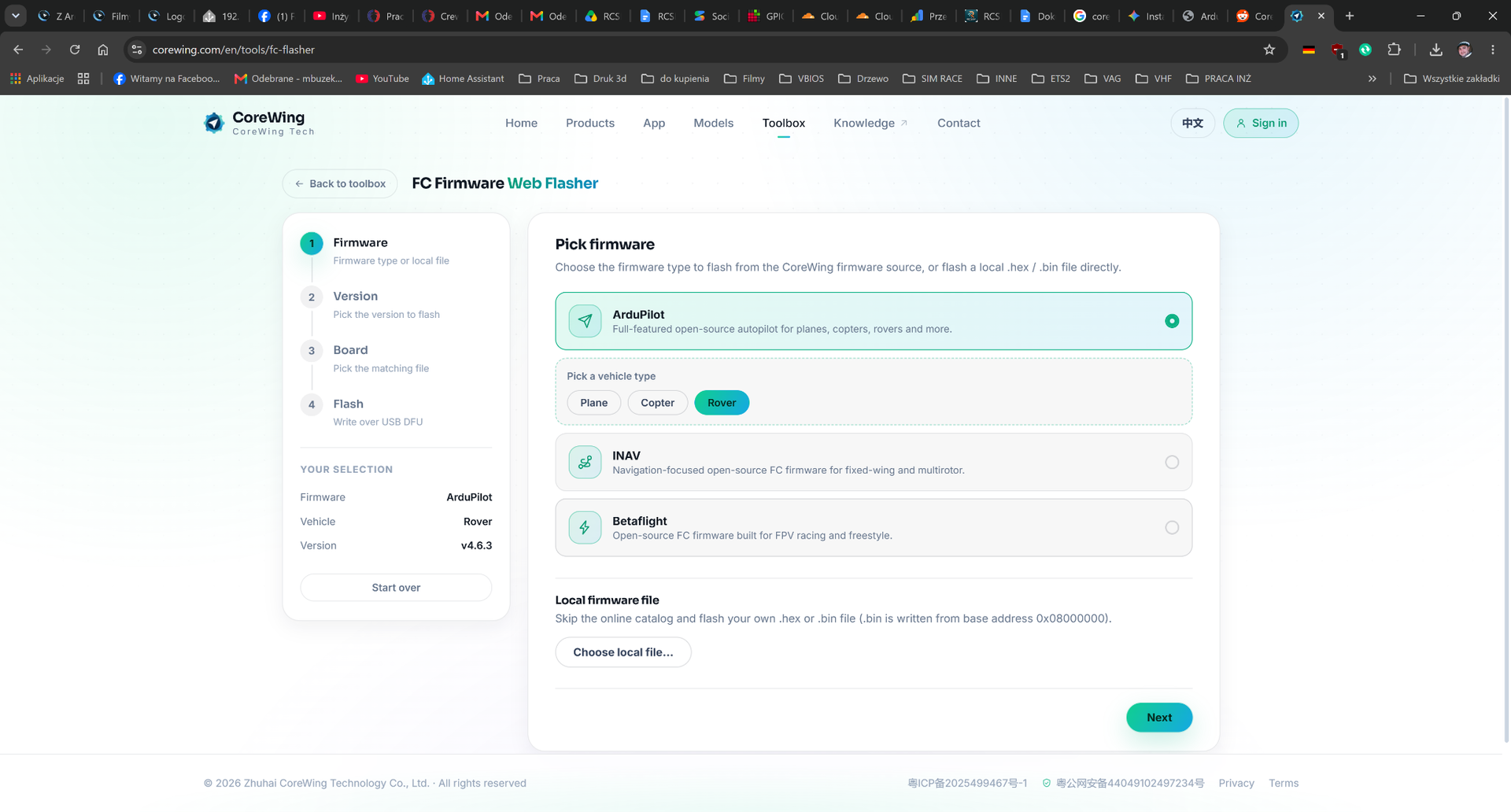Open the Products nav item

click(x=590, y=123)
